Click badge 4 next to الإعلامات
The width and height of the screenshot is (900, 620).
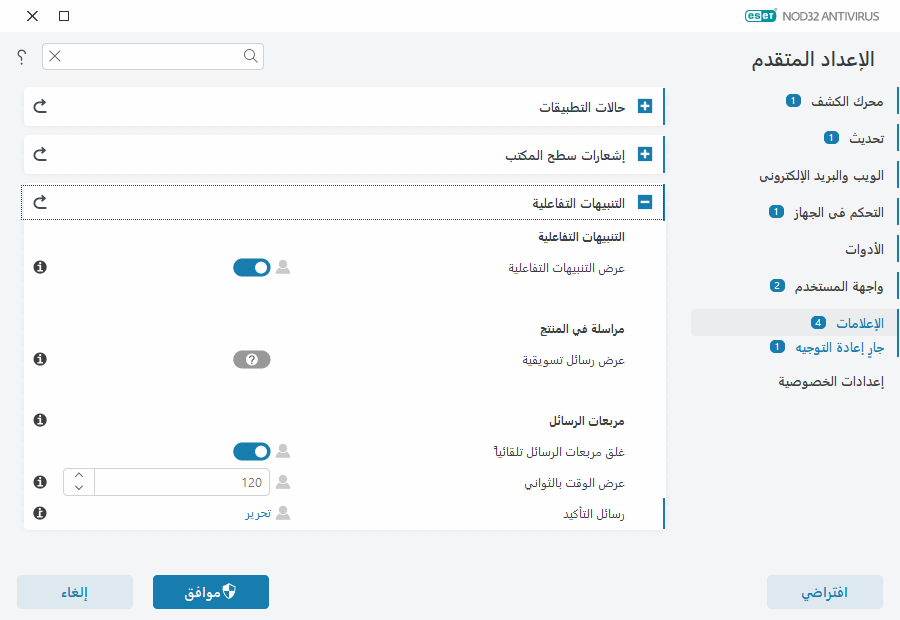click(x=818, y=323)
